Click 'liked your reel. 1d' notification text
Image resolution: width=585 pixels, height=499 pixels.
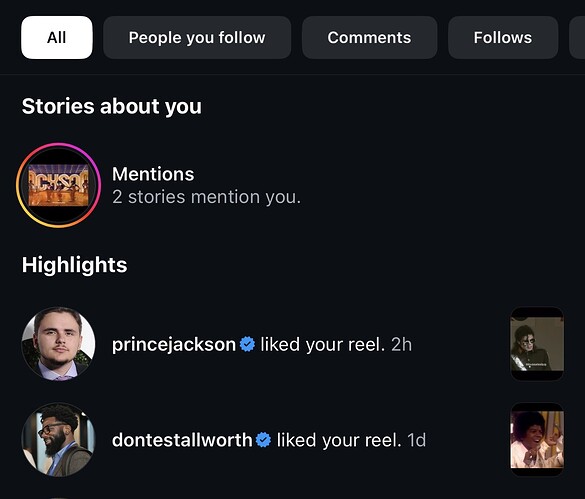[x=351, y=440]
